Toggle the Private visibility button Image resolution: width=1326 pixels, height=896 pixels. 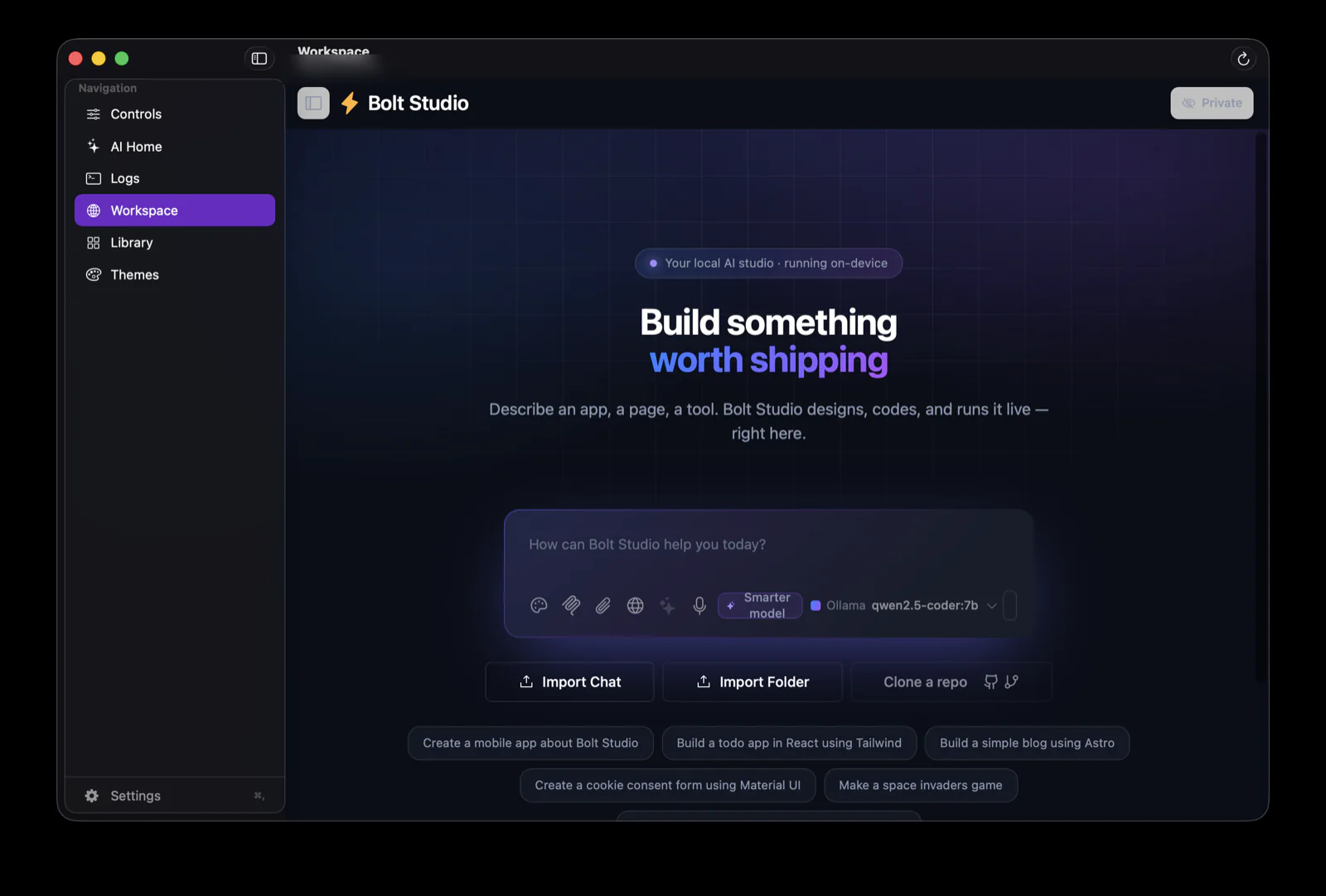(x=1212, y=103)
